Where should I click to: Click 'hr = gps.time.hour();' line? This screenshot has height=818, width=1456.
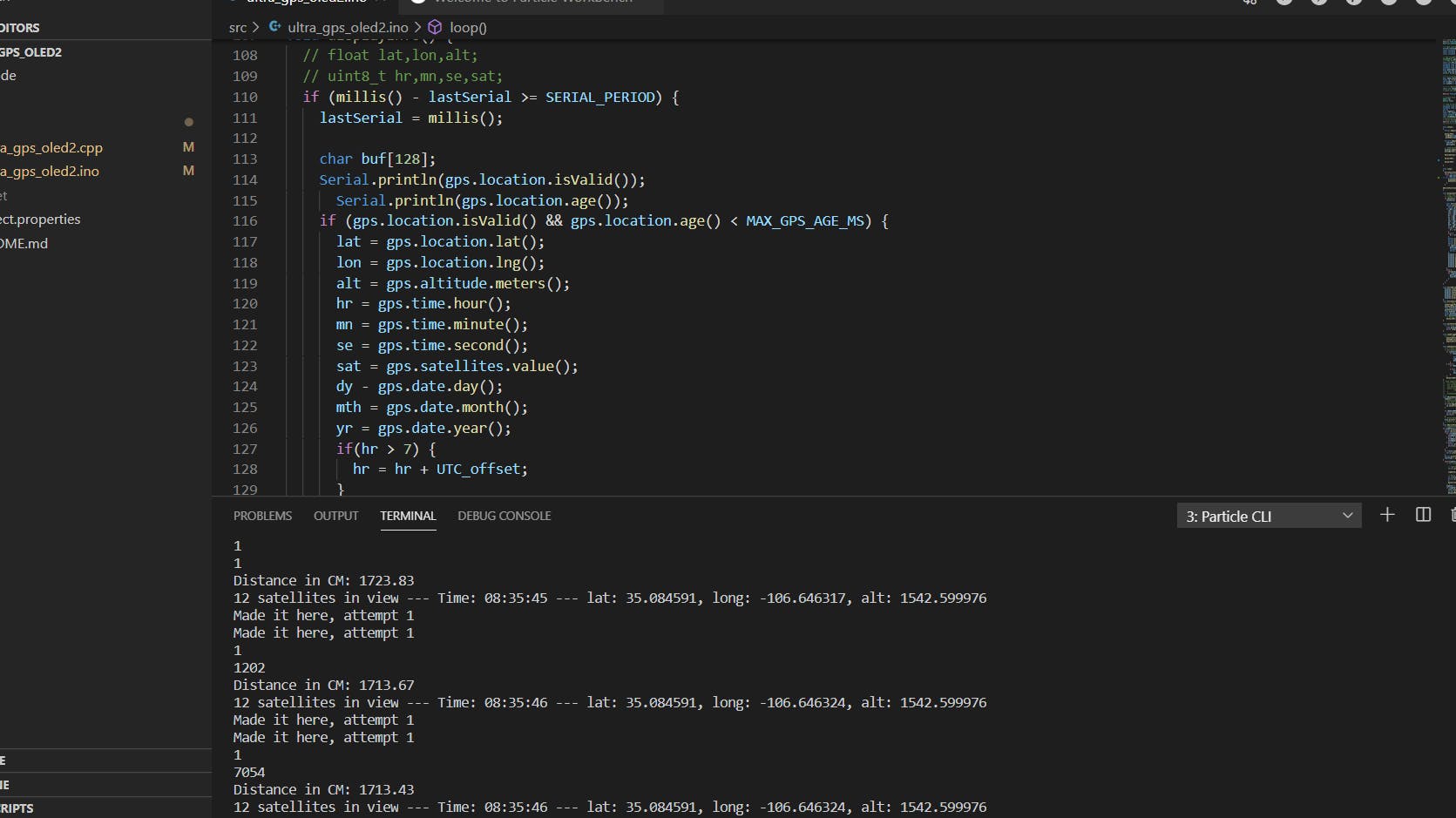point(423,303)
